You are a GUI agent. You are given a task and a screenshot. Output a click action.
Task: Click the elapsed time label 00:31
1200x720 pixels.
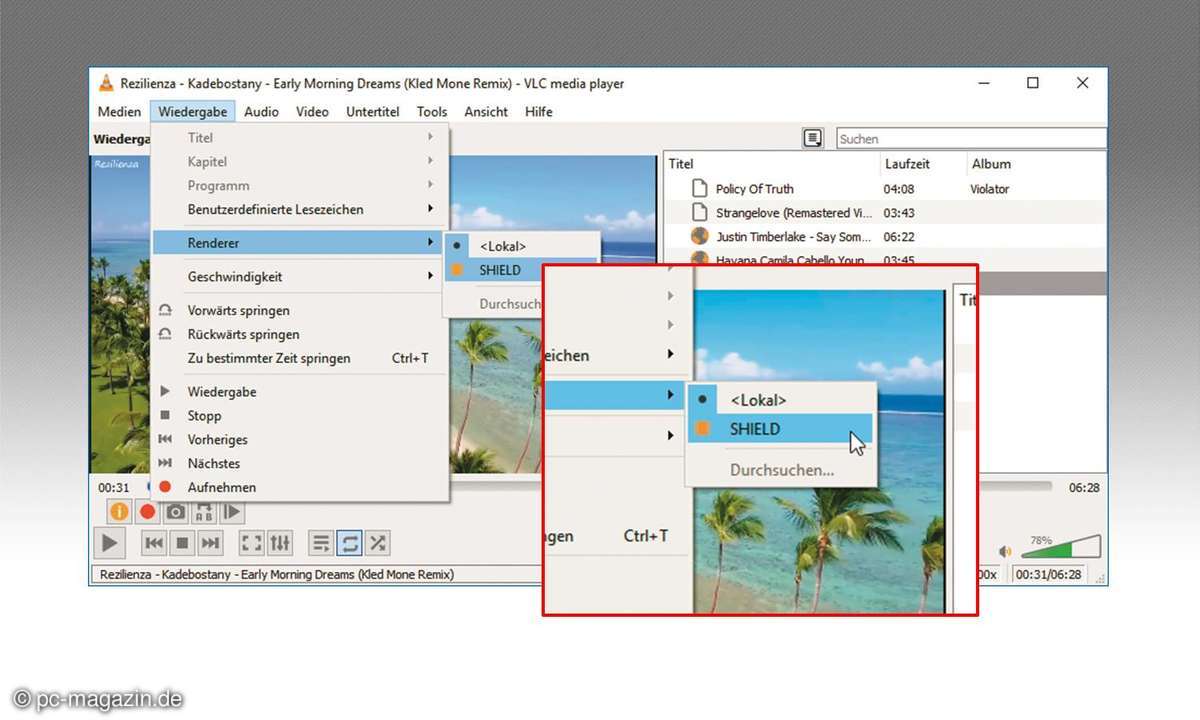[113, 487]
